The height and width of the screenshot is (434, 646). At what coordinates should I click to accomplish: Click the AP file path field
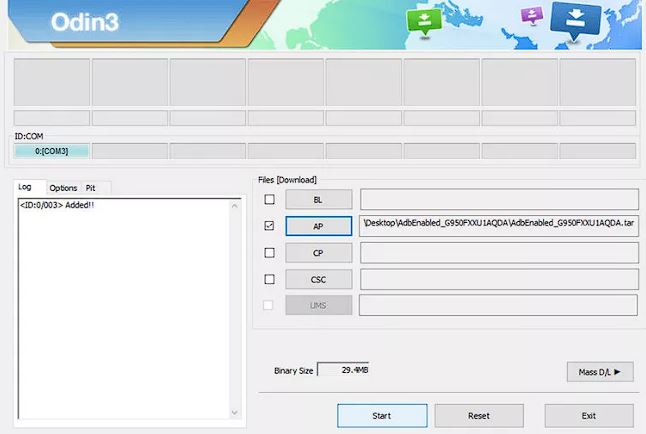[499, 225]
